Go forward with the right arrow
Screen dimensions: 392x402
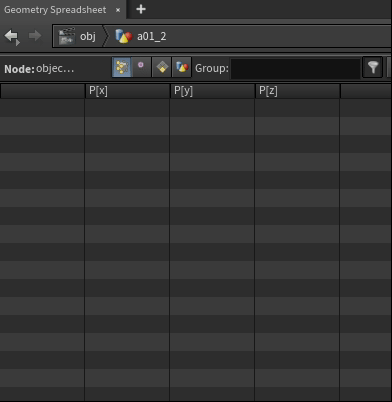[x=35, y=36]
